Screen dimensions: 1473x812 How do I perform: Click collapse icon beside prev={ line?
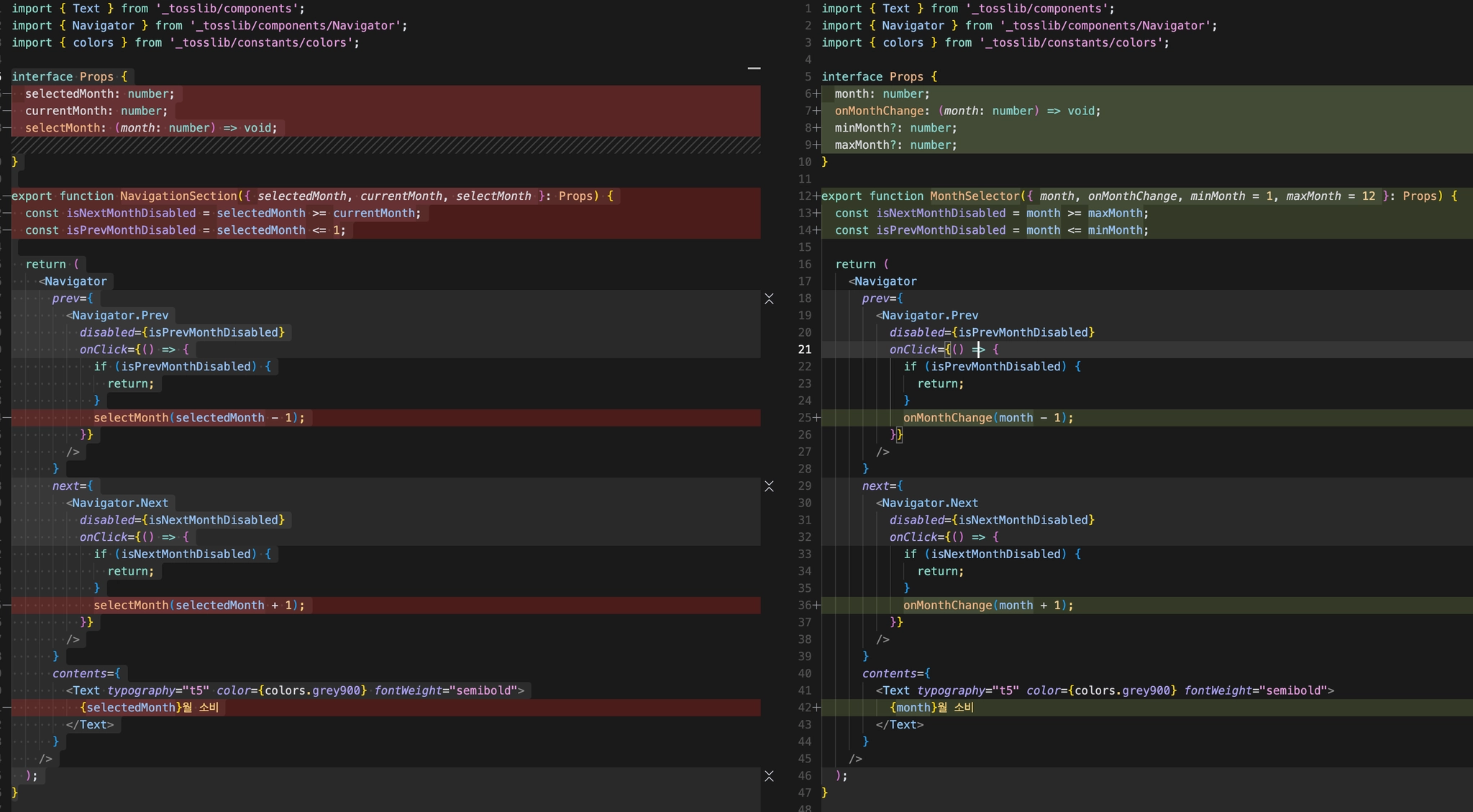click(769, 298)
